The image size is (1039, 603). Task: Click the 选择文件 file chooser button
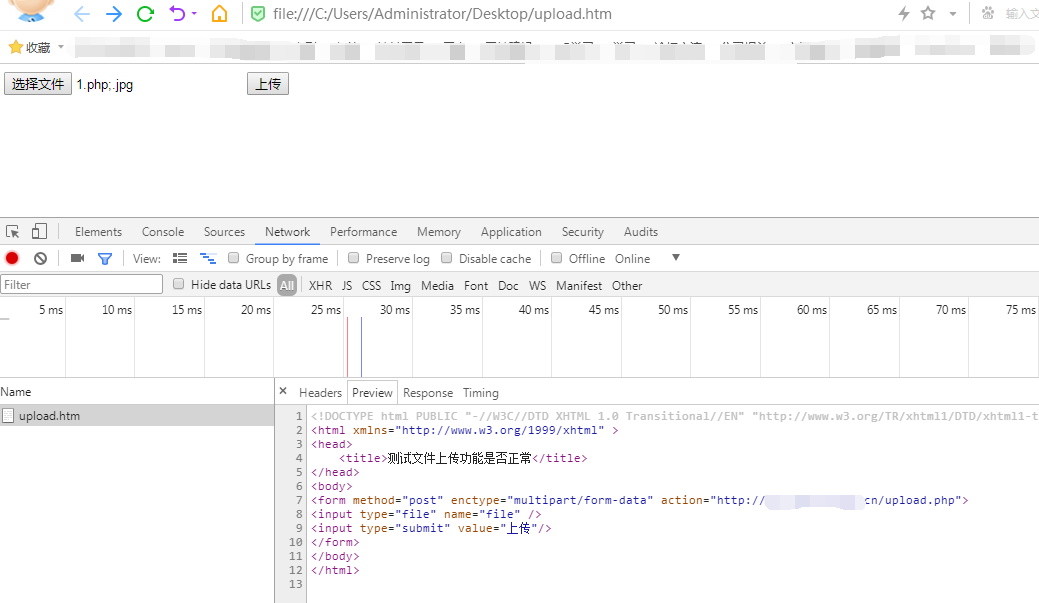coord(37,84)
